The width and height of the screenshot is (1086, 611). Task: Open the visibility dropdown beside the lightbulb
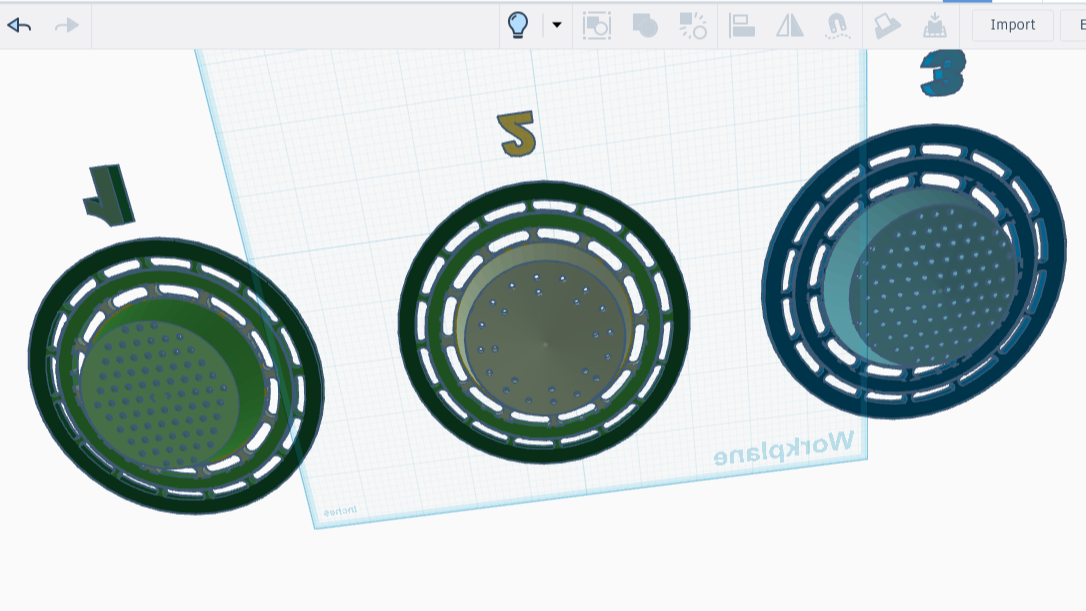pos(556,25)
